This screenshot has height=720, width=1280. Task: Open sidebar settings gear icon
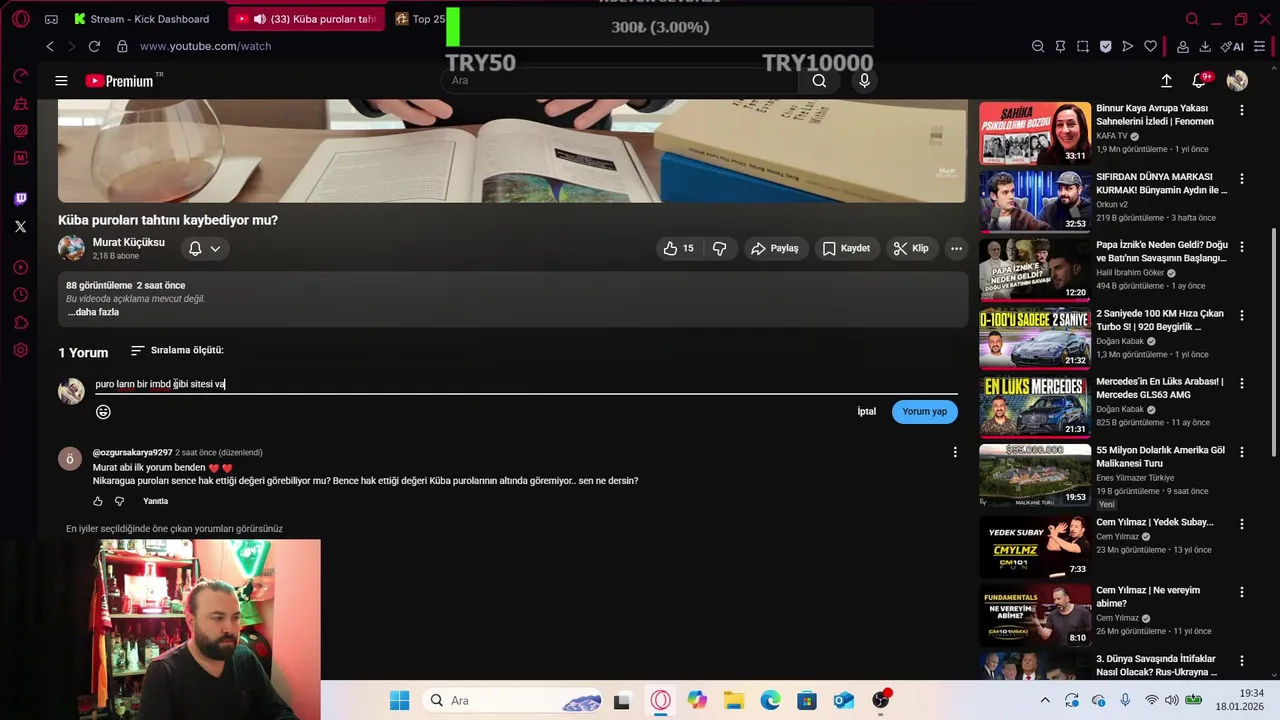pyautogui.click(x=20, y=350)
